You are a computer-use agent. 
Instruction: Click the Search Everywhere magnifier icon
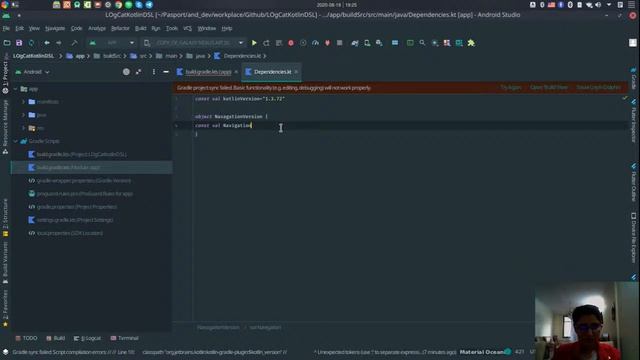pyautogui.click(x=422, y=43)
